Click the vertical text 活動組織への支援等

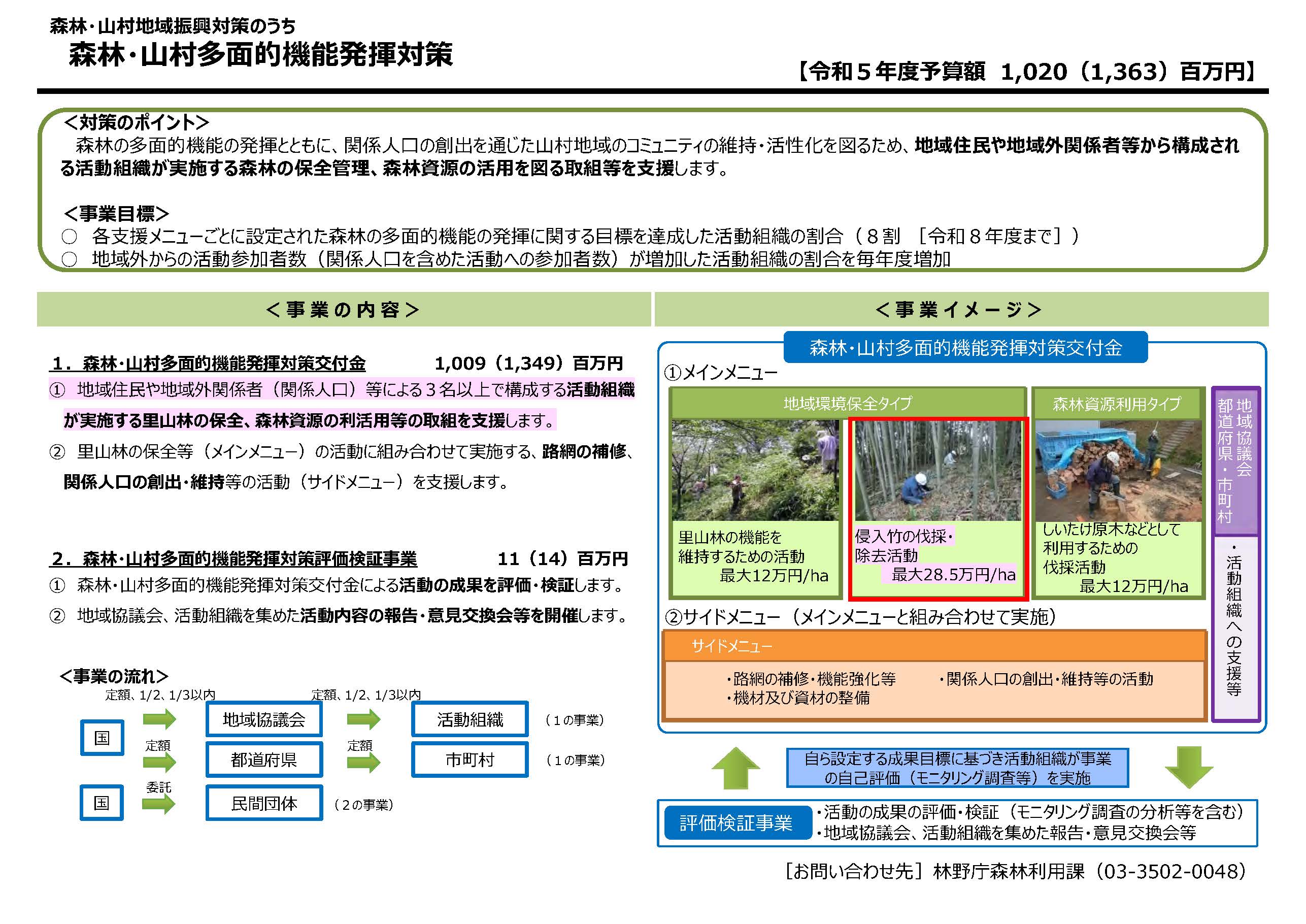pyautogui.click(x=1234, y=621)
